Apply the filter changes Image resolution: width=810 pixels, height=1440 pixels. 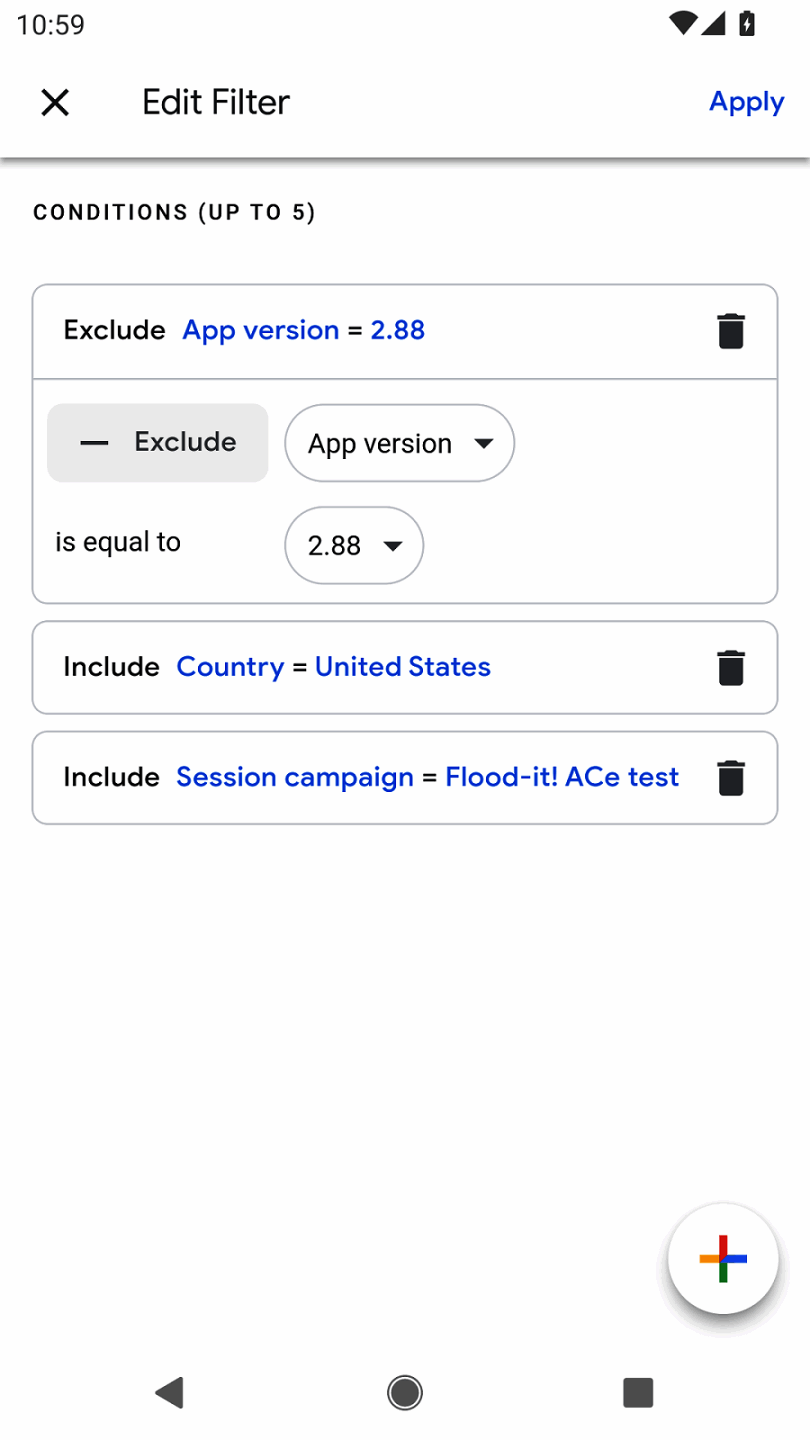pos(746,102)
